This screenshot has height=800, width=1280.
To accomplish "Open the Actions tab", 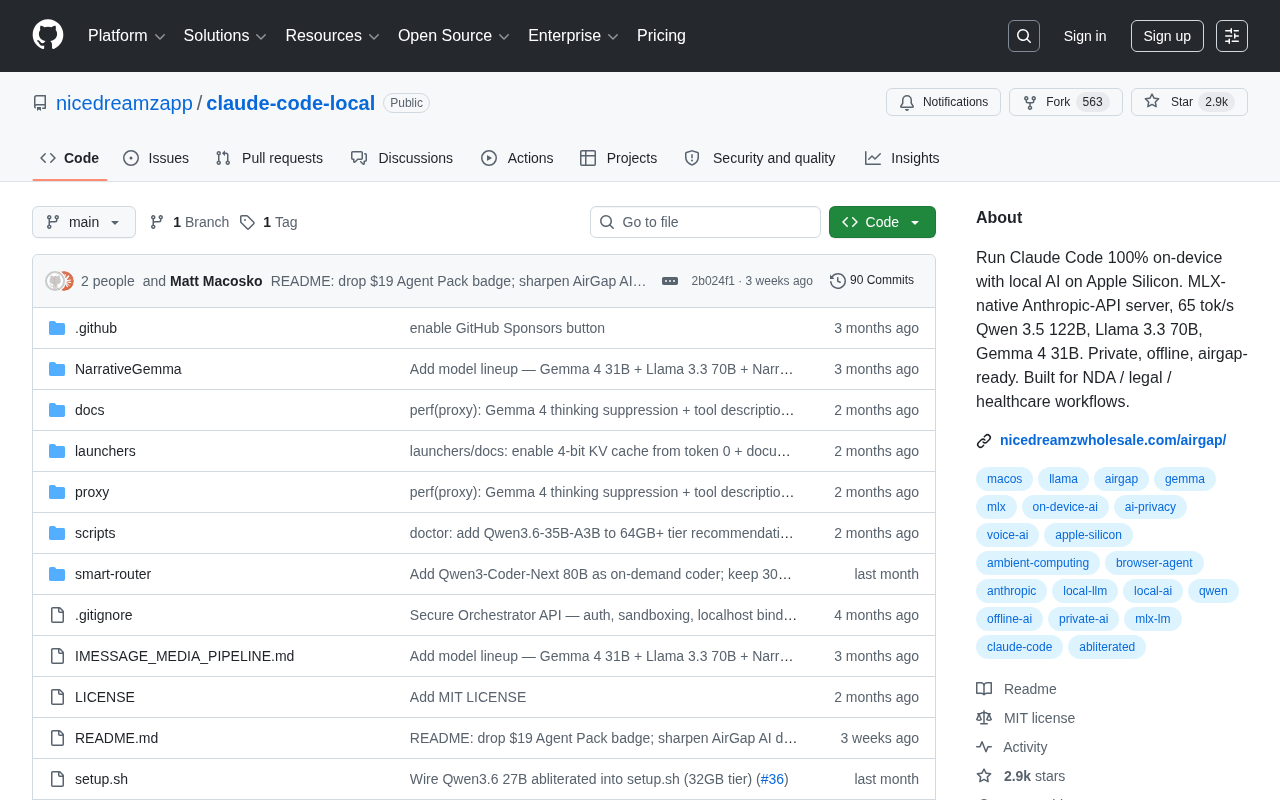I will (x=517, y=158).
